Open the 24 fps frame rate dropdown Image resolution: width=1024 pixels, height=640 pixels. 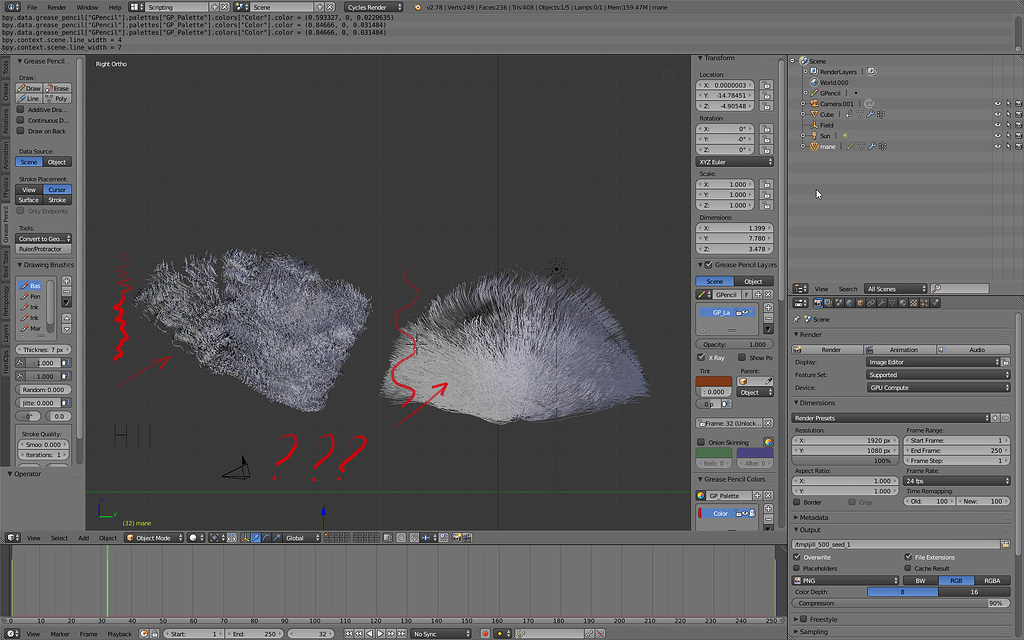[x=957, y=481]
